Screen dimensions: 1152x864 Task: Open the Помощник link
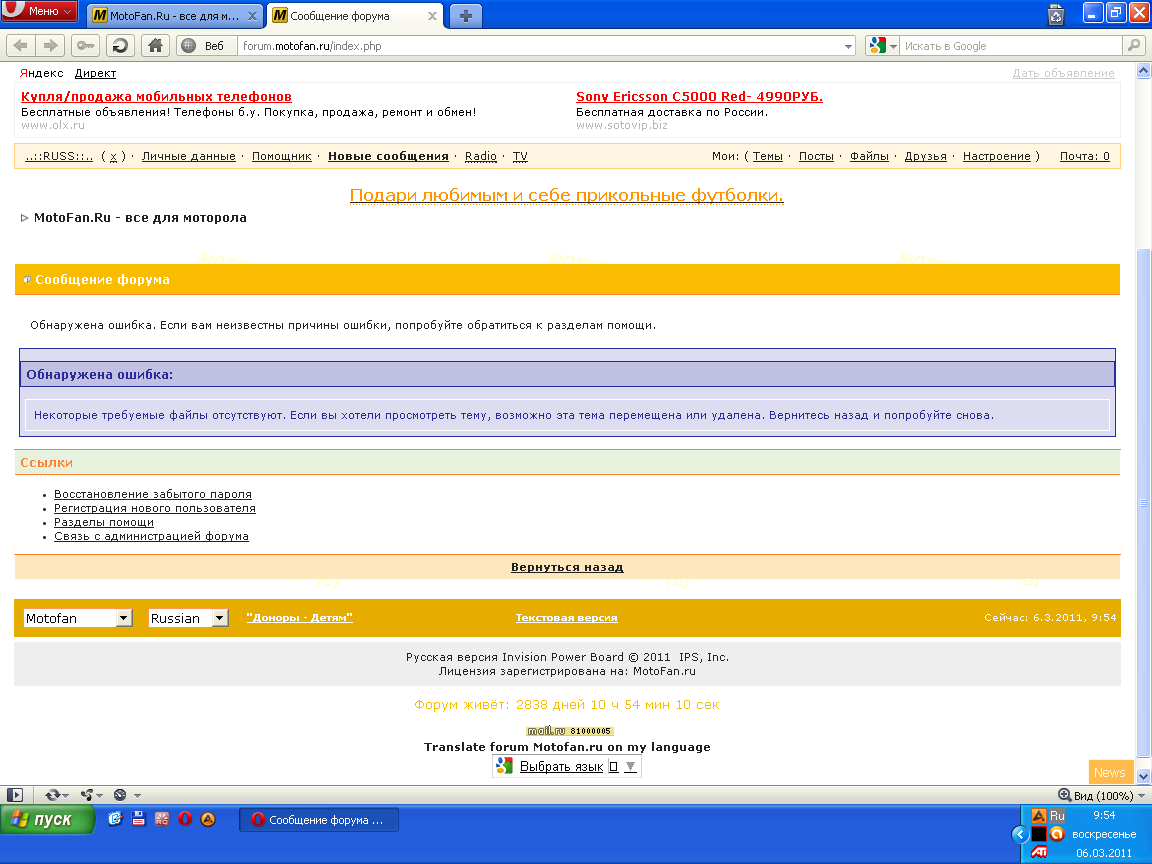pyautogui.click(x=281, y=156)
